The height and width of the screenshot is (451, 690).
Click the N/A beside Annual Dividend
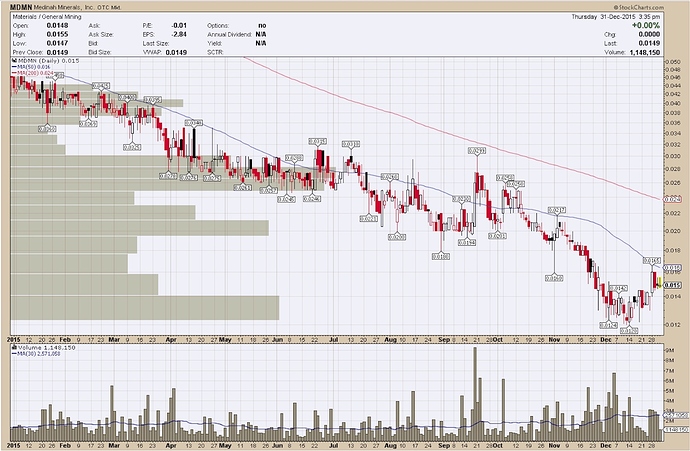[261, 34]
